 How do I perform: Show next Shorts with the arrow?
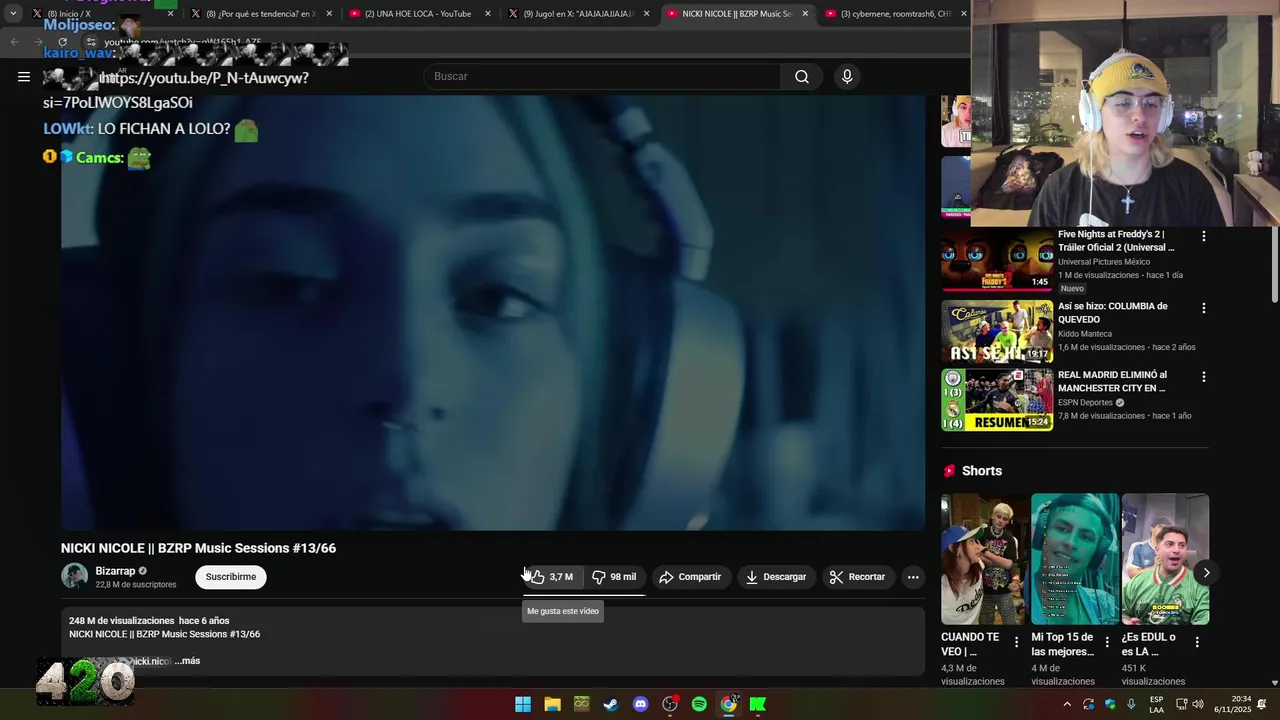tap(1206, 573)
